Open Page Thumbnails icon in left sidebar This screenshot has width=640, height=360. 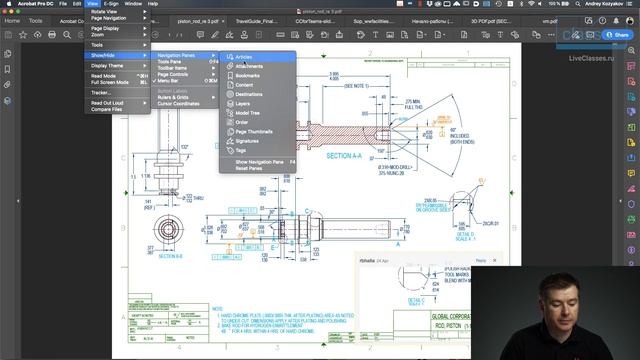pyautogui.click(x=7, y=54)
